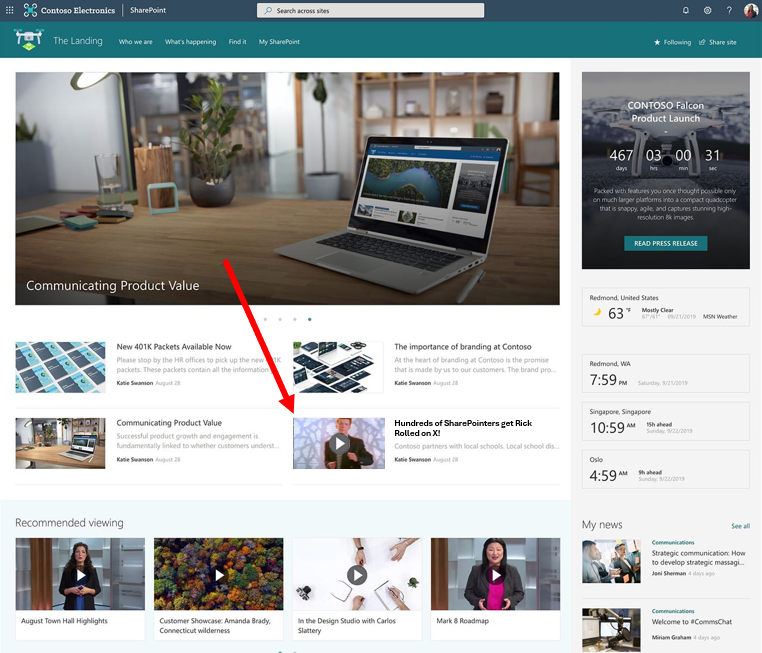The width and height of the screenshot is (762, 653).
Task: Open the app launcher waffle icon
Action: coord(9,10)
